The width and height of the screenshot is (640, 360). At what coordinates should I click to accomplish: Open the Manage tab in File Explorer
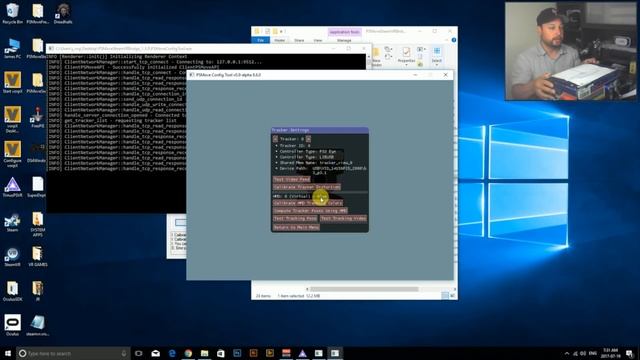pyautogui.click(x=344, y=40)
